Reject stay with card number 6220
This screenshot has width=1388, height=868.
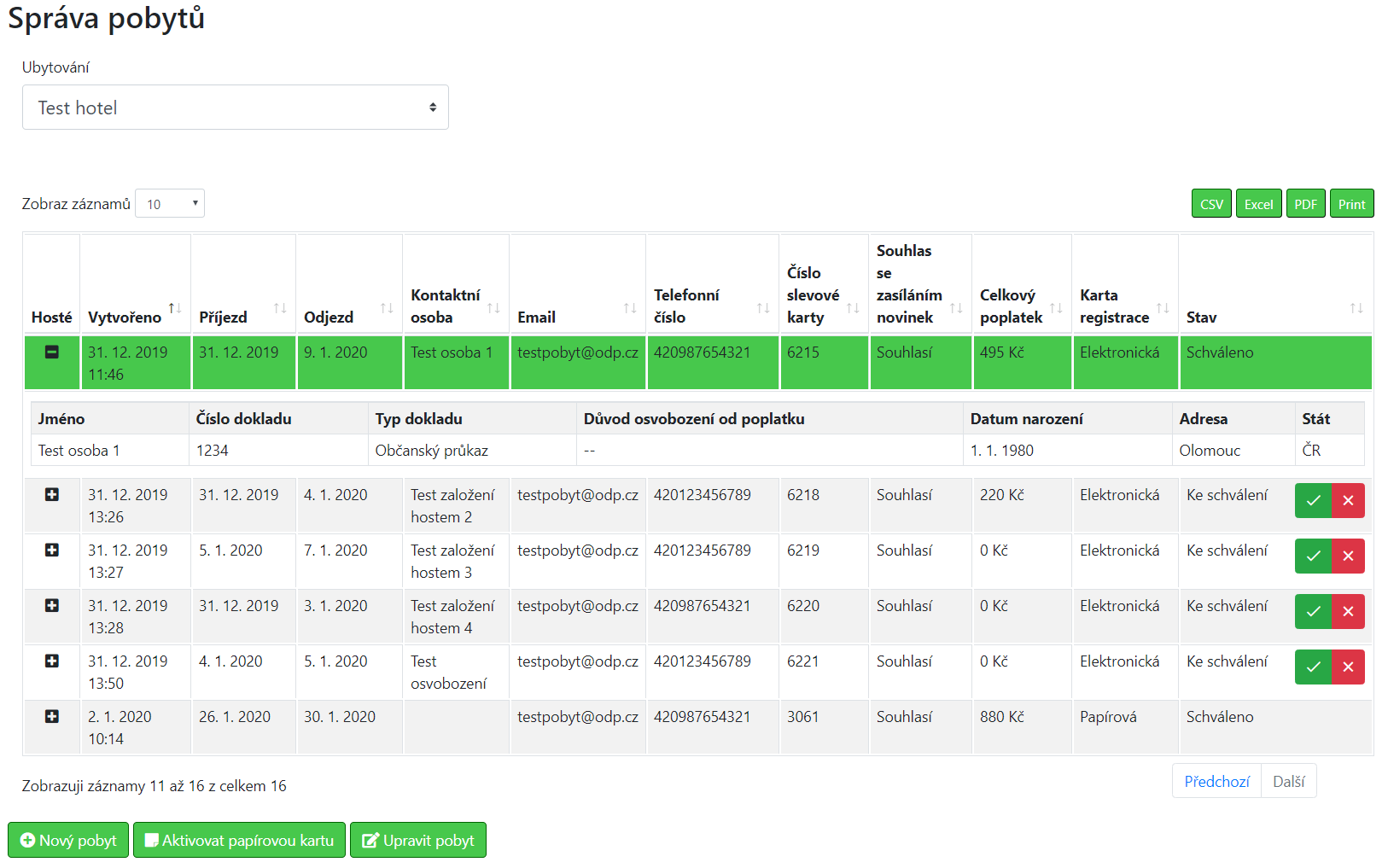(1348, 611)
